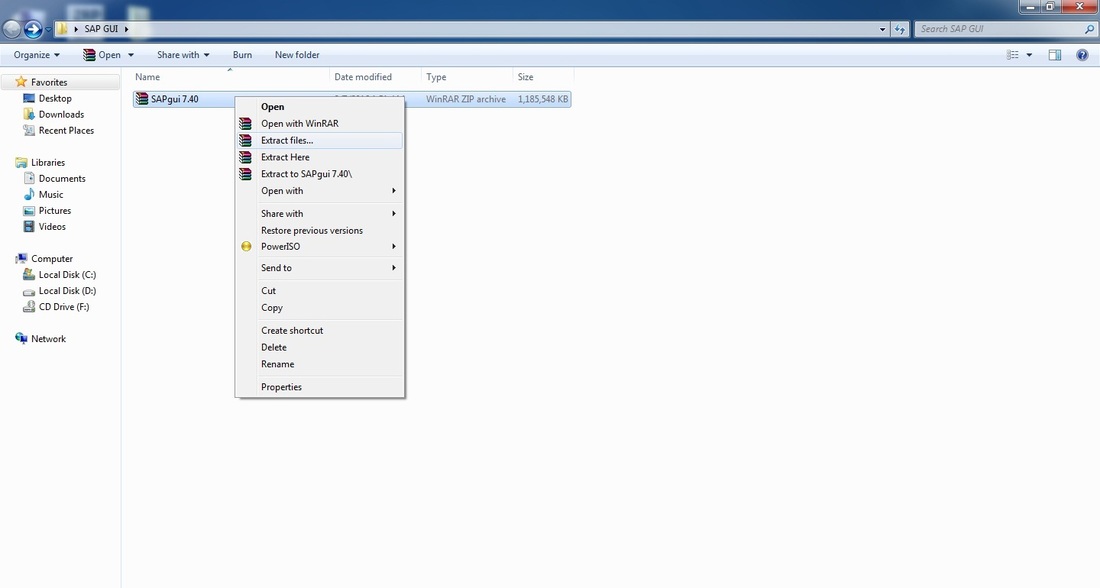Expand the Send to submenu
Viewport: 1100px width, 588px height.
(320, 268)
